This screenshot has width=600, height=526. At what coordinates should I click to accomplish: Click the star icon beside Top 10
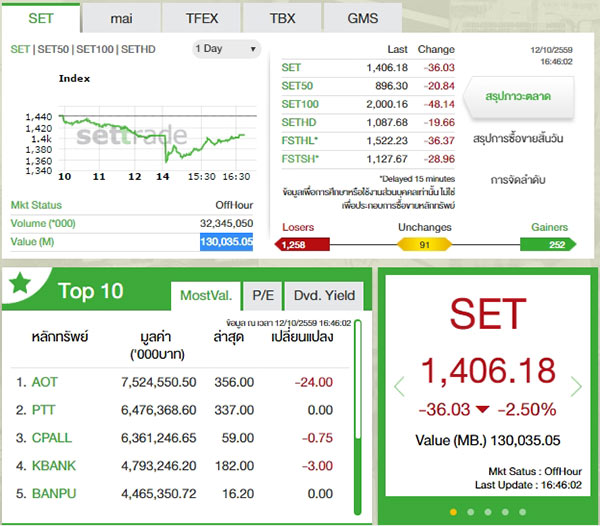[x=20, y=283]
